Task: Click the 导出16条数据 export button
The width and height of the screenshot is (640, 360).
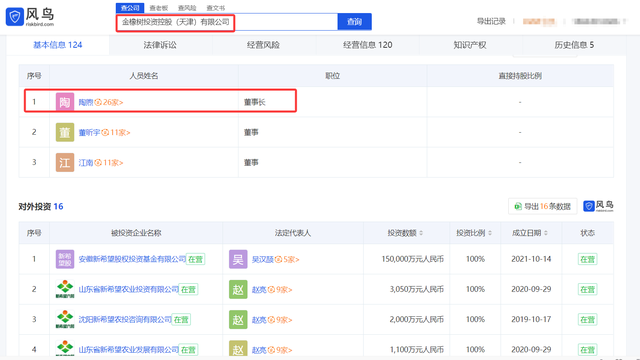Action: 542,207
